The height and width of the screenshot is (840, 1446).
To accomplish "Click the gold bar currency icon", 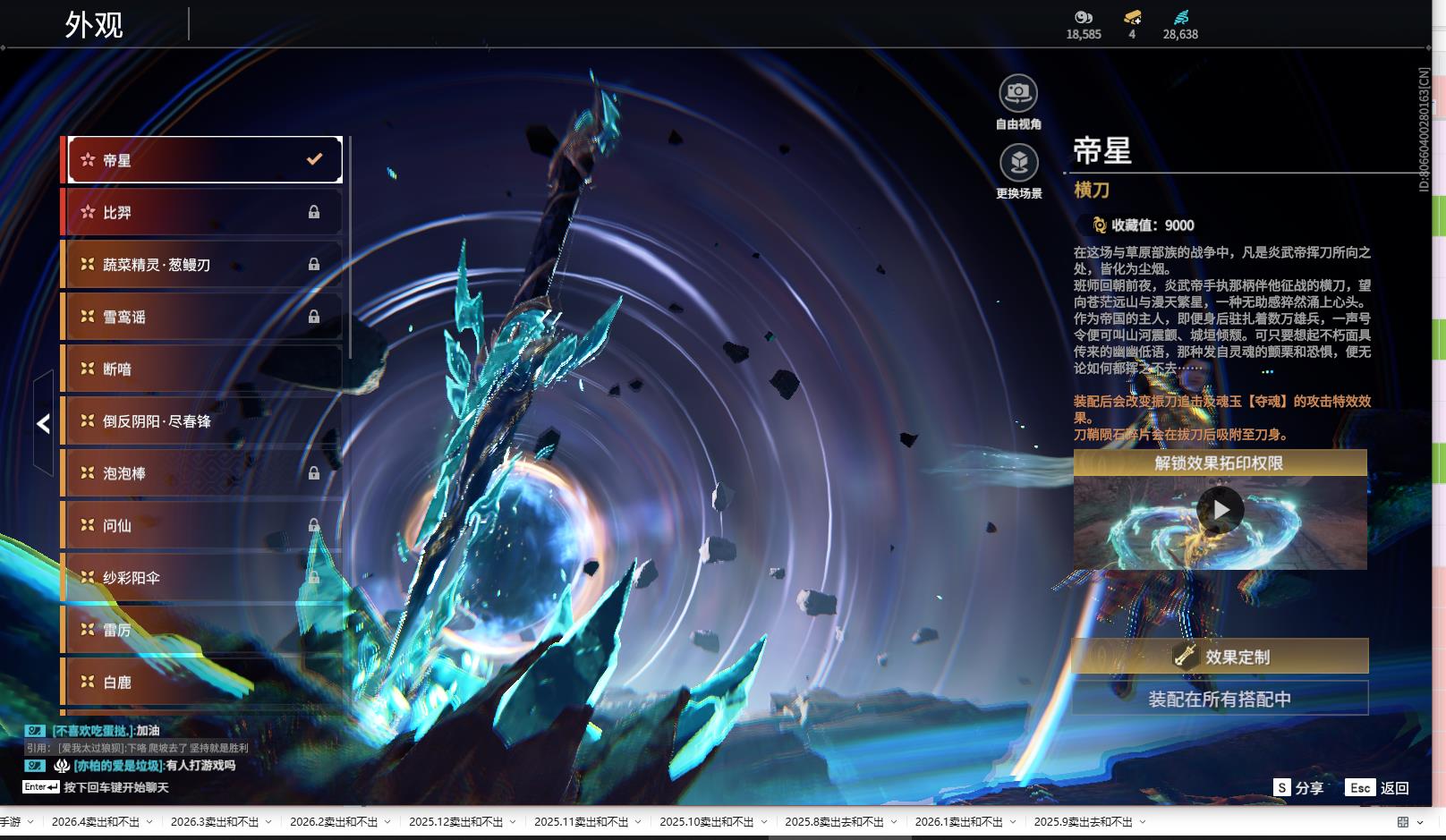I will tap(1132, 17).
